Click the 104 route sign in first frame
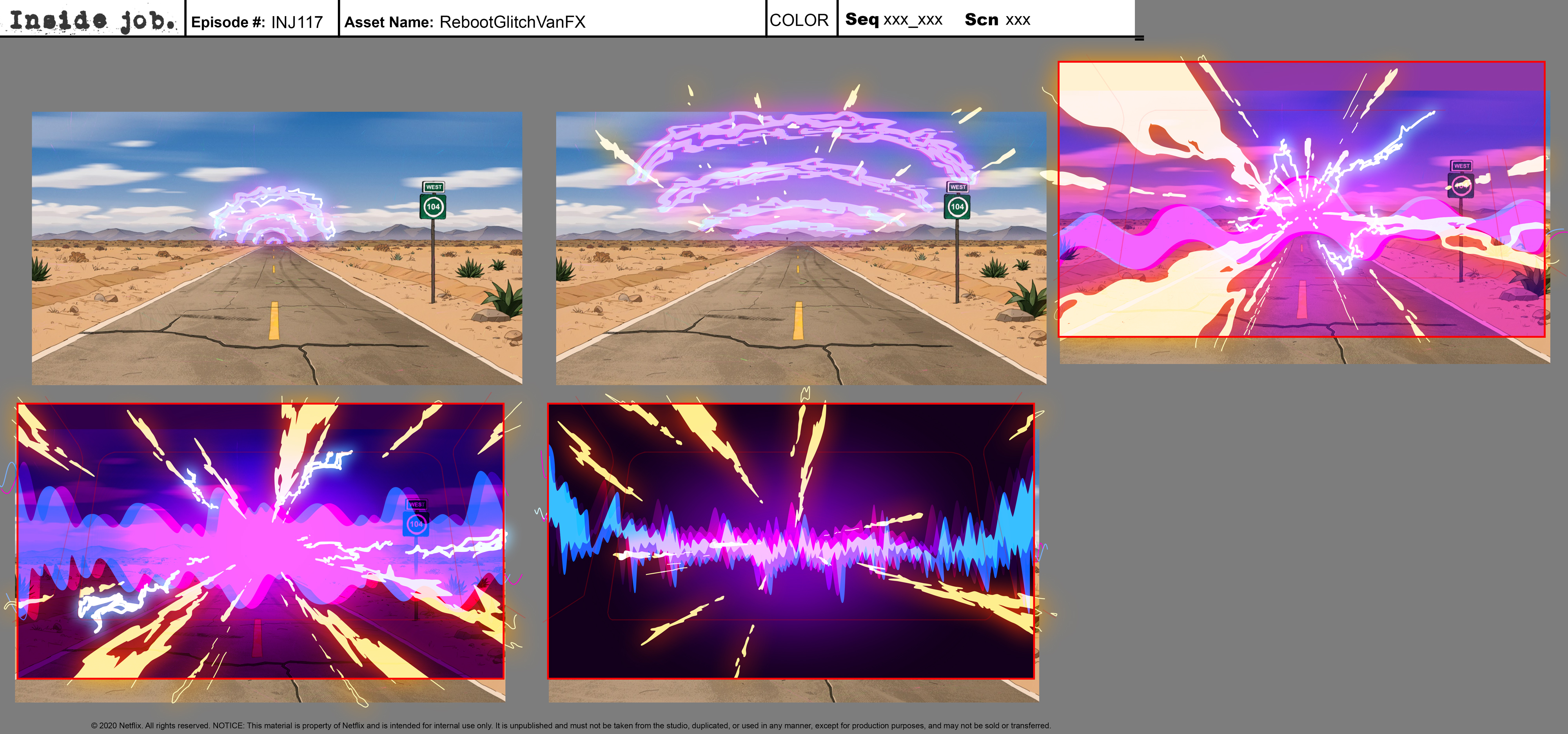Viewport: 1568px width, 734px height. point(433,207)
